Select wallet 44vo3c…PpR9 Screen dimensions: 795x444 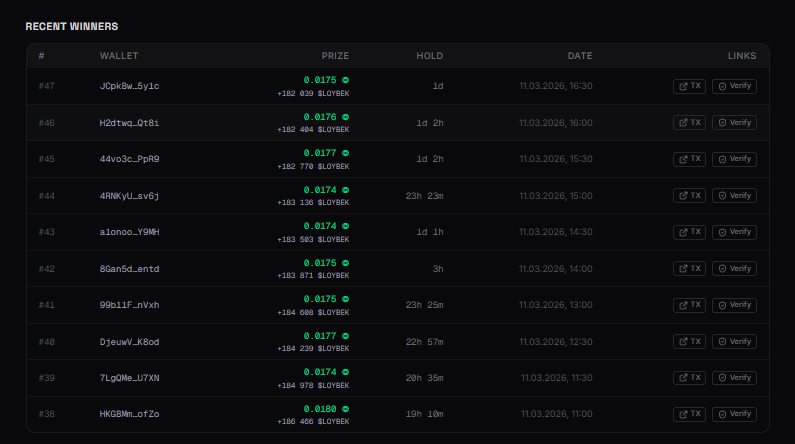129,159
